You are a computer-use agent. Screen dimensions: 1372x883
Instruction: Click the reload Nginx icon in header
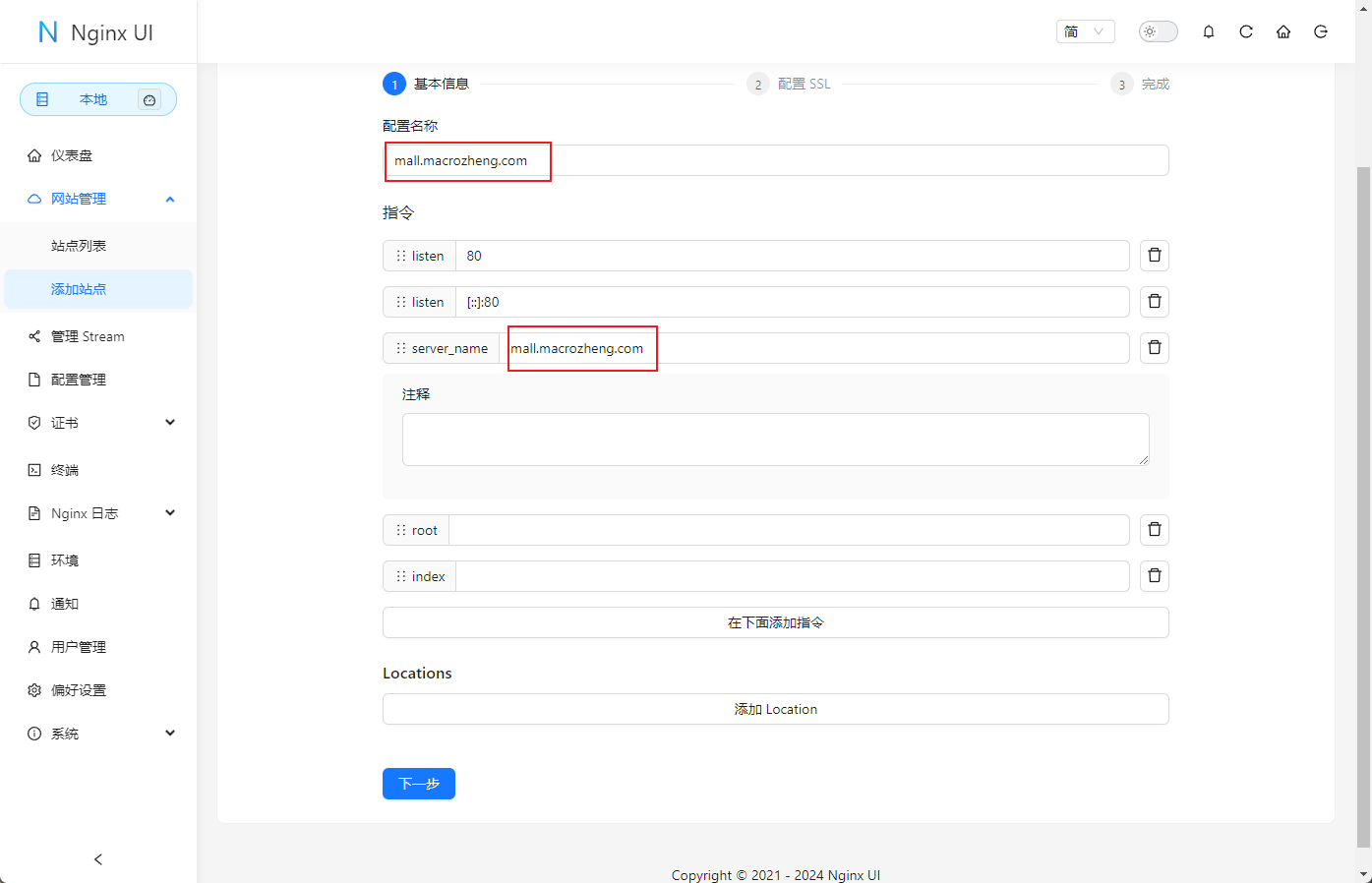pos(1246,31)
